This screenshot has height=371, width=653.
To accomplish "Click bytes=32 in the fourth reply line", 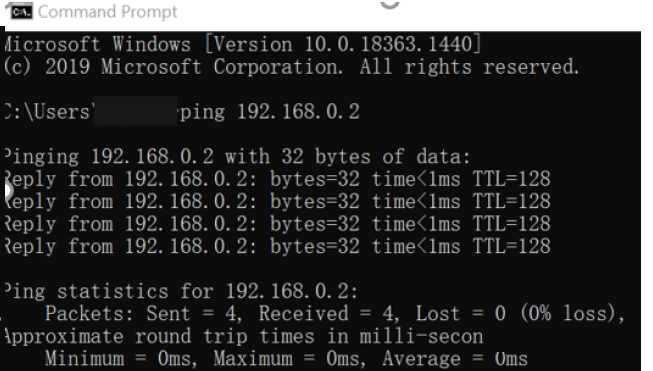I will point(315,247).
